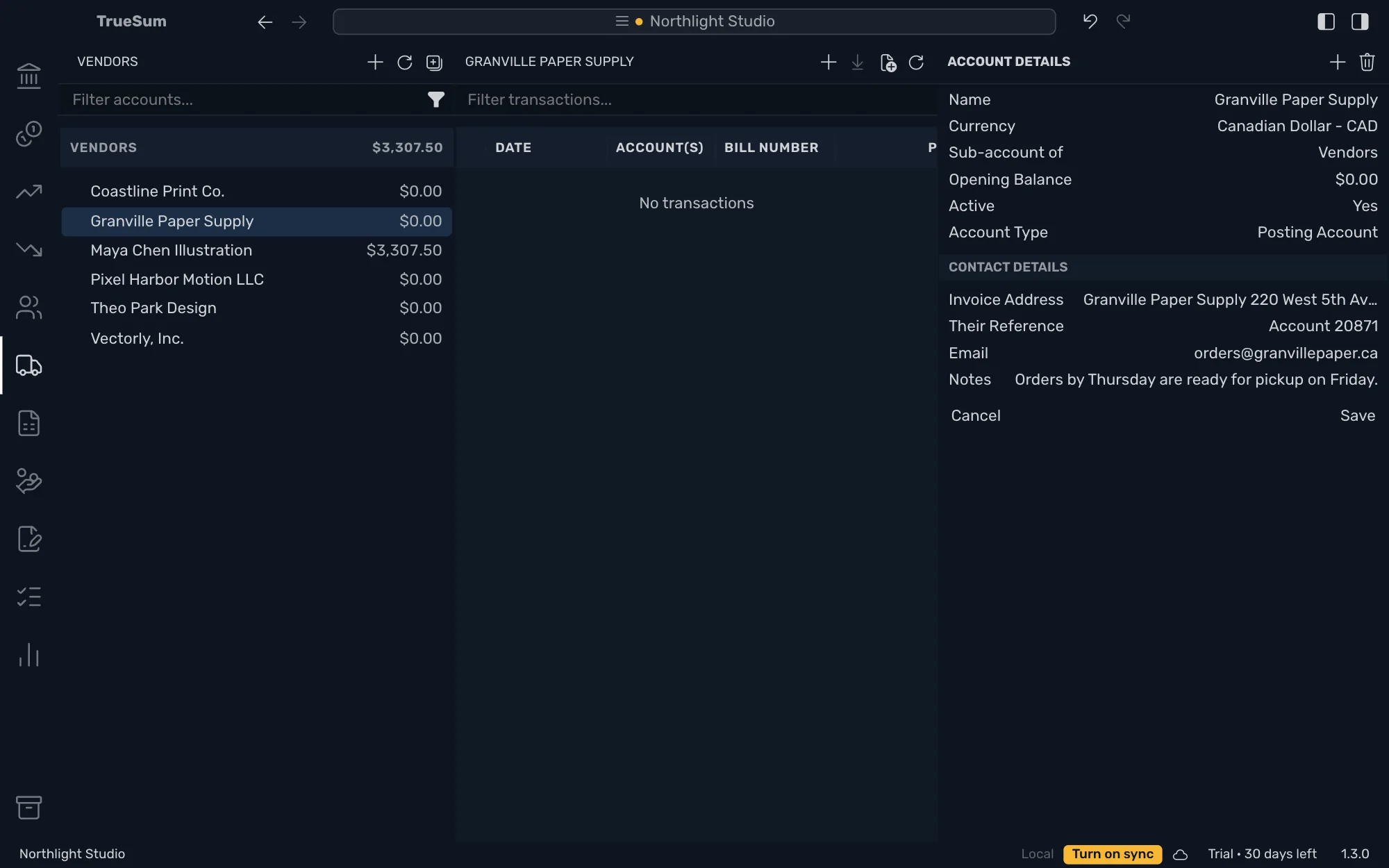Toggle the Active Yes value

pyautogui.click(x=1365, y=206)
